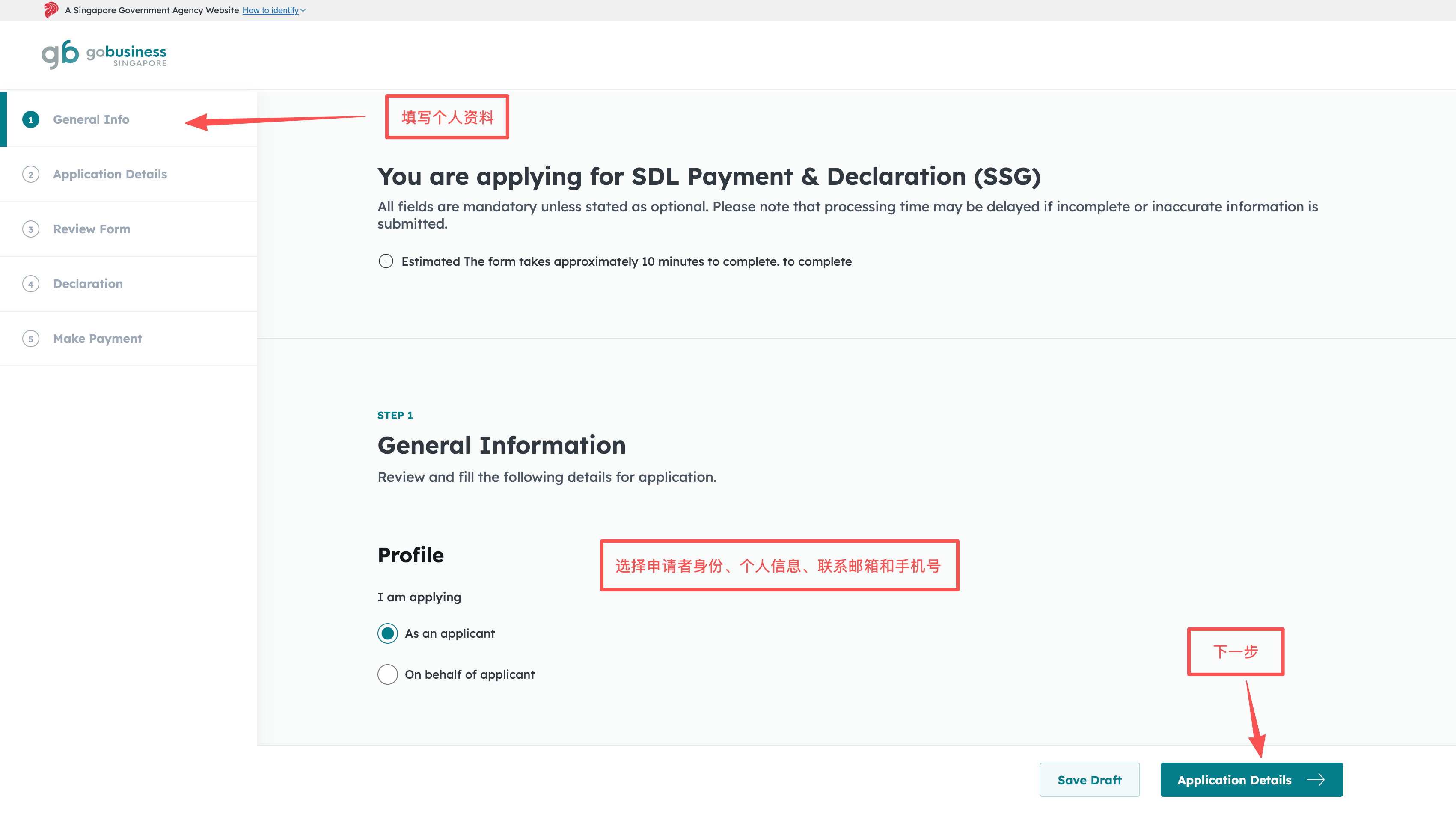Click the step 1 numbered circle
The width and height of the screenshot is (1456, 814).
[30, 119]
